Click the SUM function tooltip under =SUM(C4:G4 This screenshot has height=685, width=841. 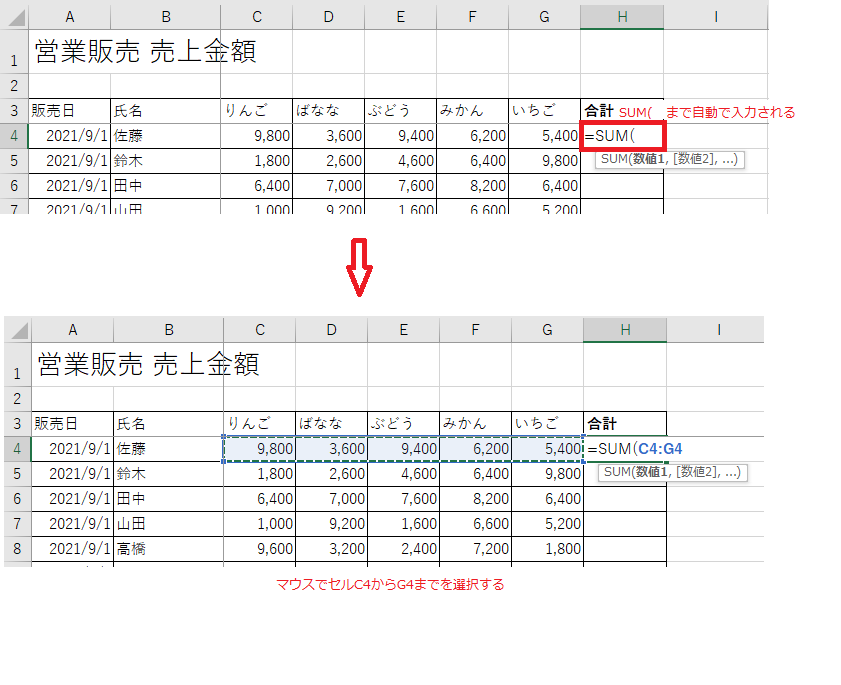(x=672, y=472)
